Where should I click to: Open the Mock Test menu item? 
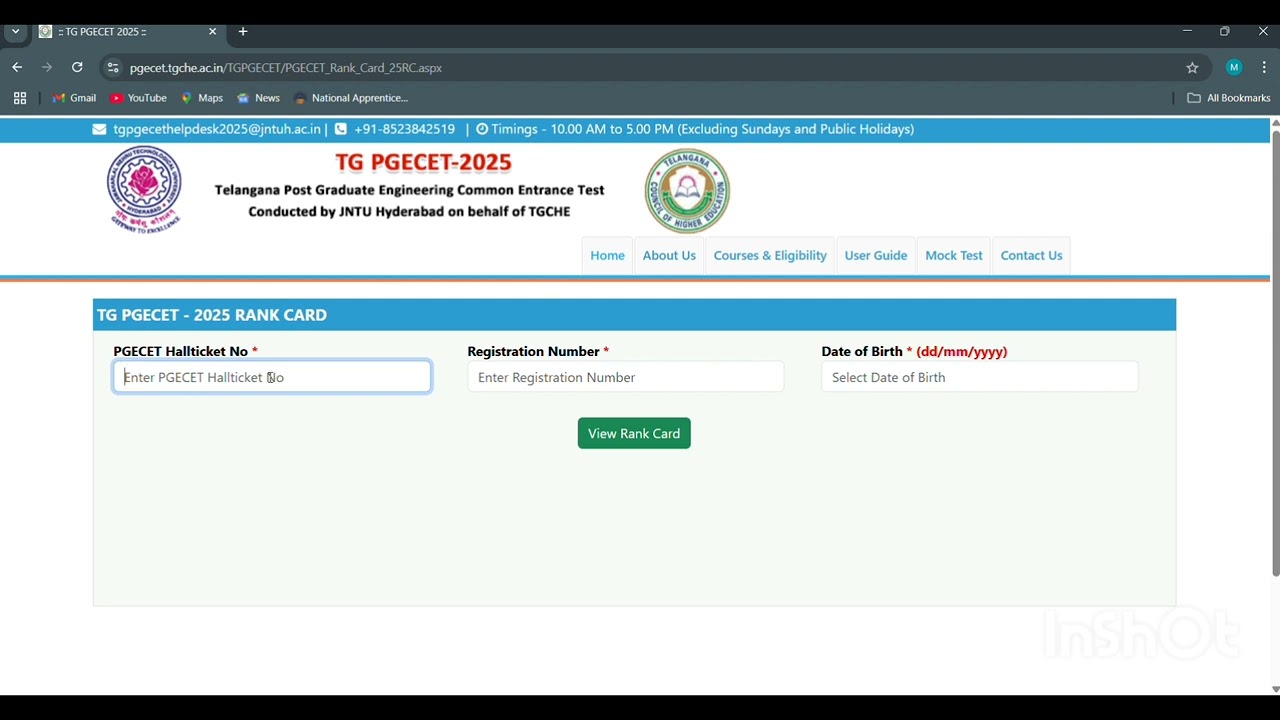coord(954,255)
